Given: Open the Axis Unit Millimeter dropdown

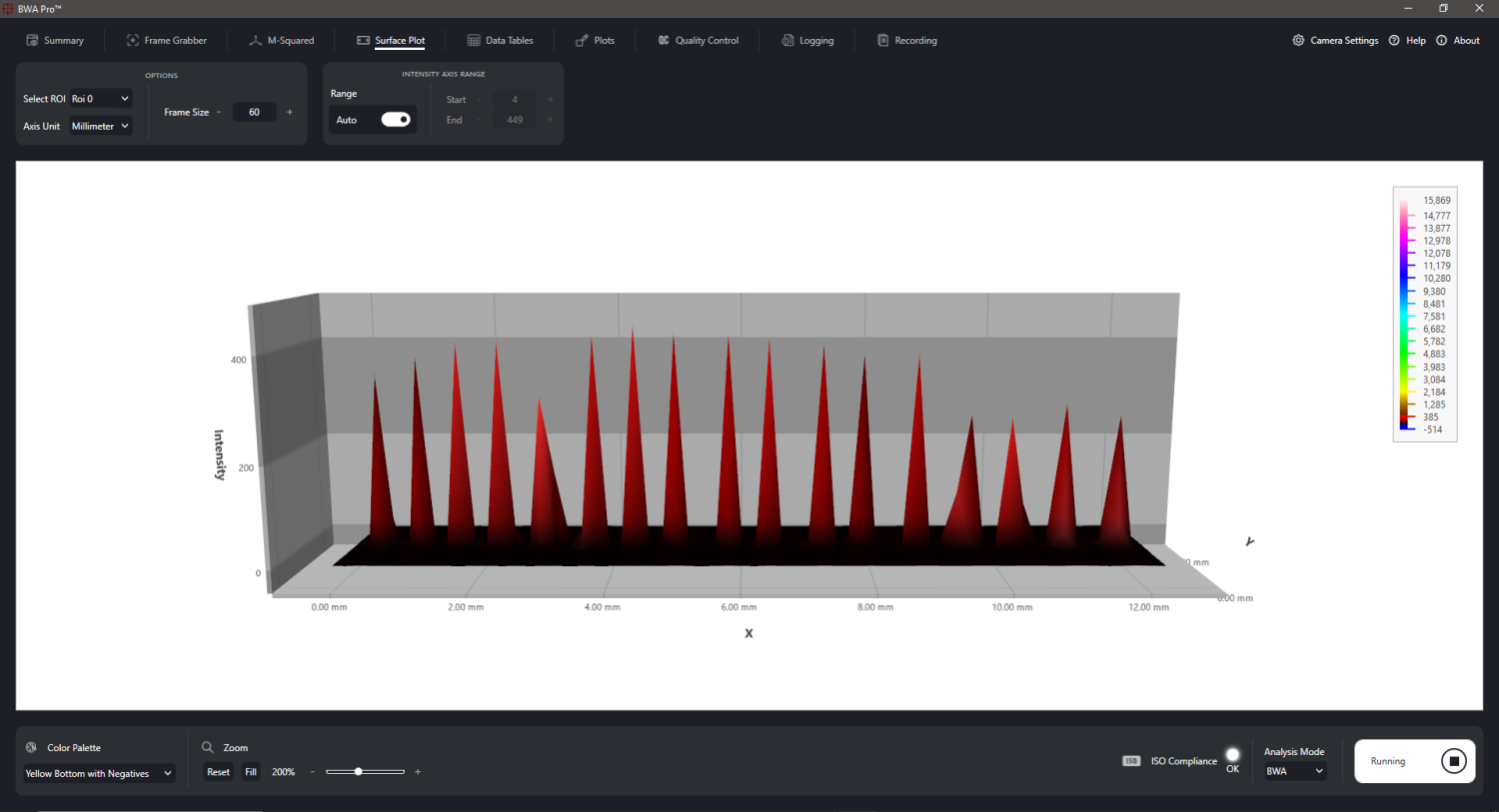Looking at the screenshot, I should coord(100,126).
